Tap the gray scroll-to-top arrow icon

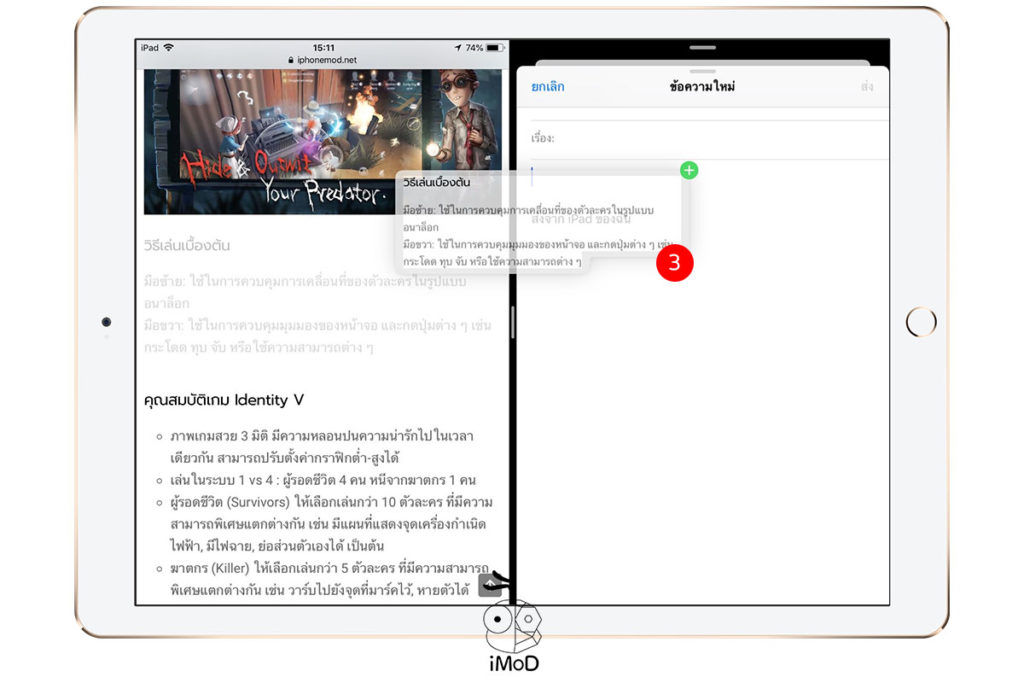[x=488, y=584]
